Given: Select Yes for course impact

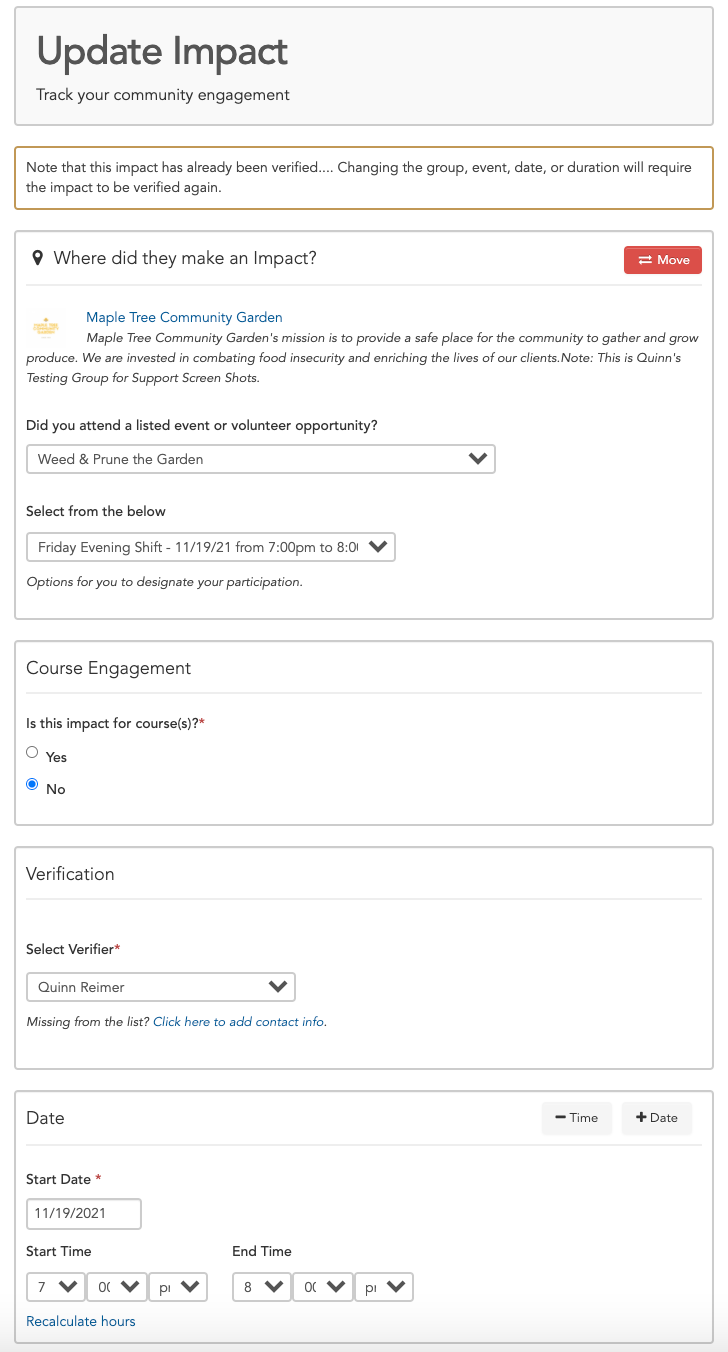Looking at the screenshot, I should pos(33,752).
